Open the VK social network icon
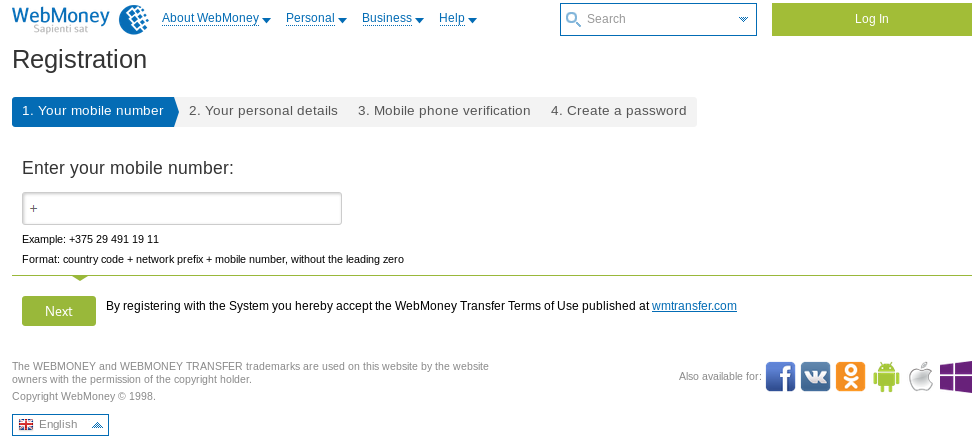Image resolution: width=977 pixels, height=441 pixels. 815,376
